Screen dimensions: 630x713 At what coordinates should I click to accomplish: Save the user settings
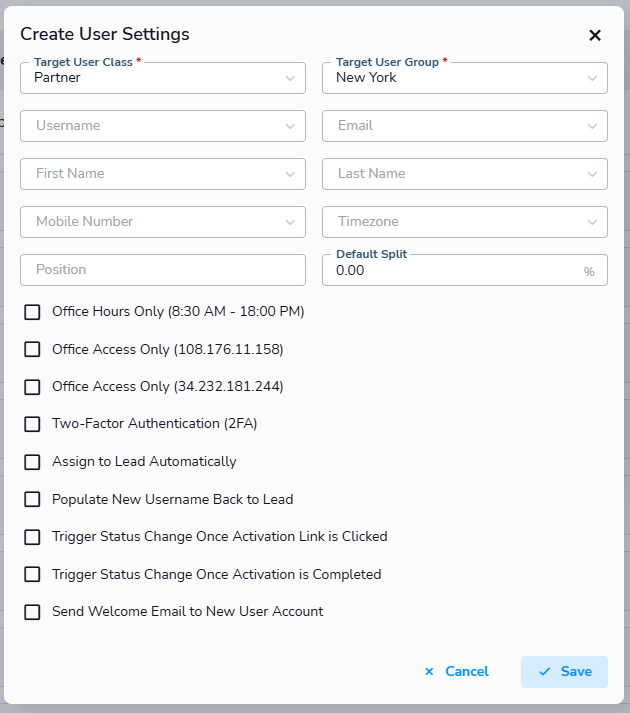pos(564,672)
